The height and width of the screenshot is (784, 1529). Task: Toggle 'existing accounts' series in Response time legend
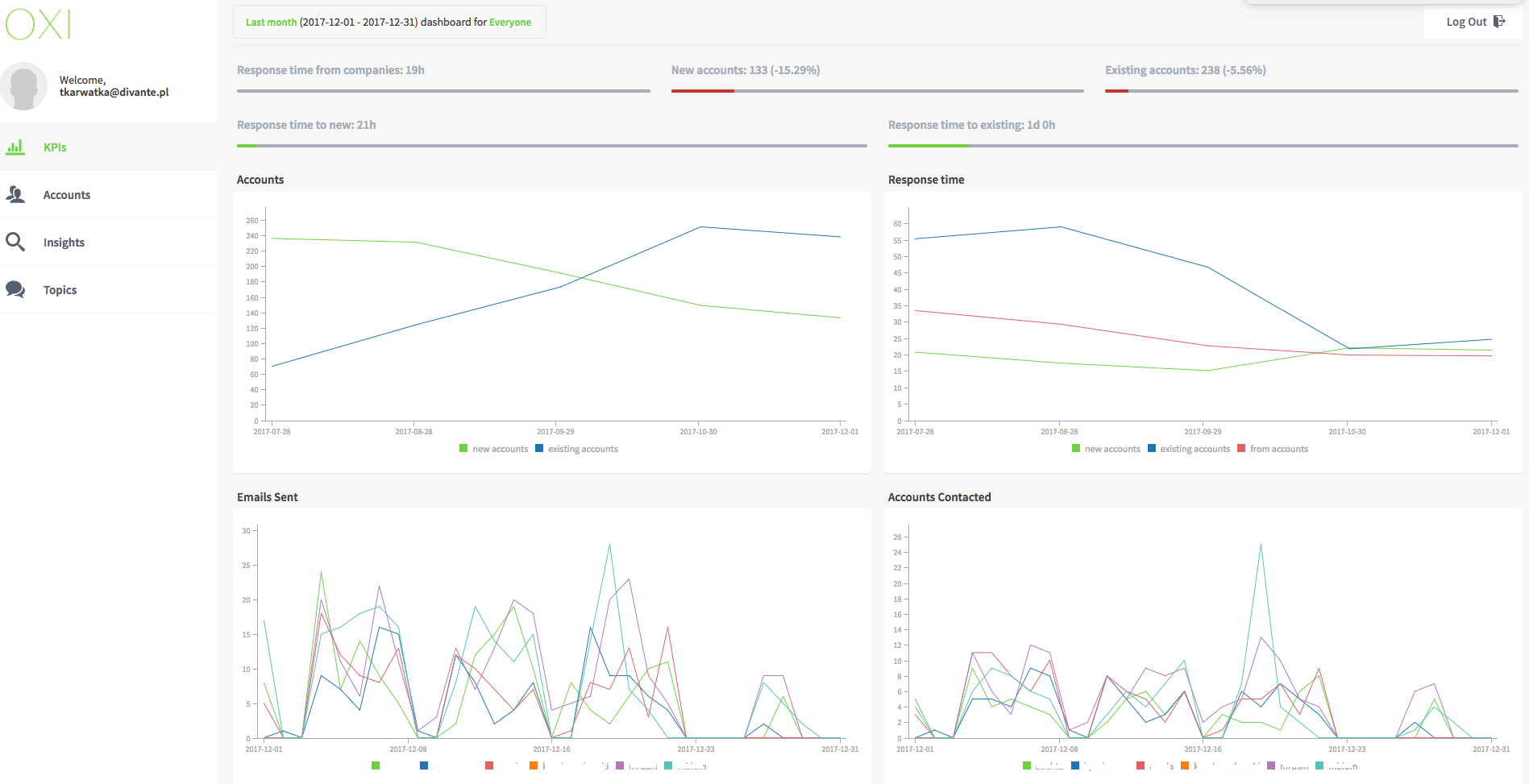click(x=1189, y=449)
